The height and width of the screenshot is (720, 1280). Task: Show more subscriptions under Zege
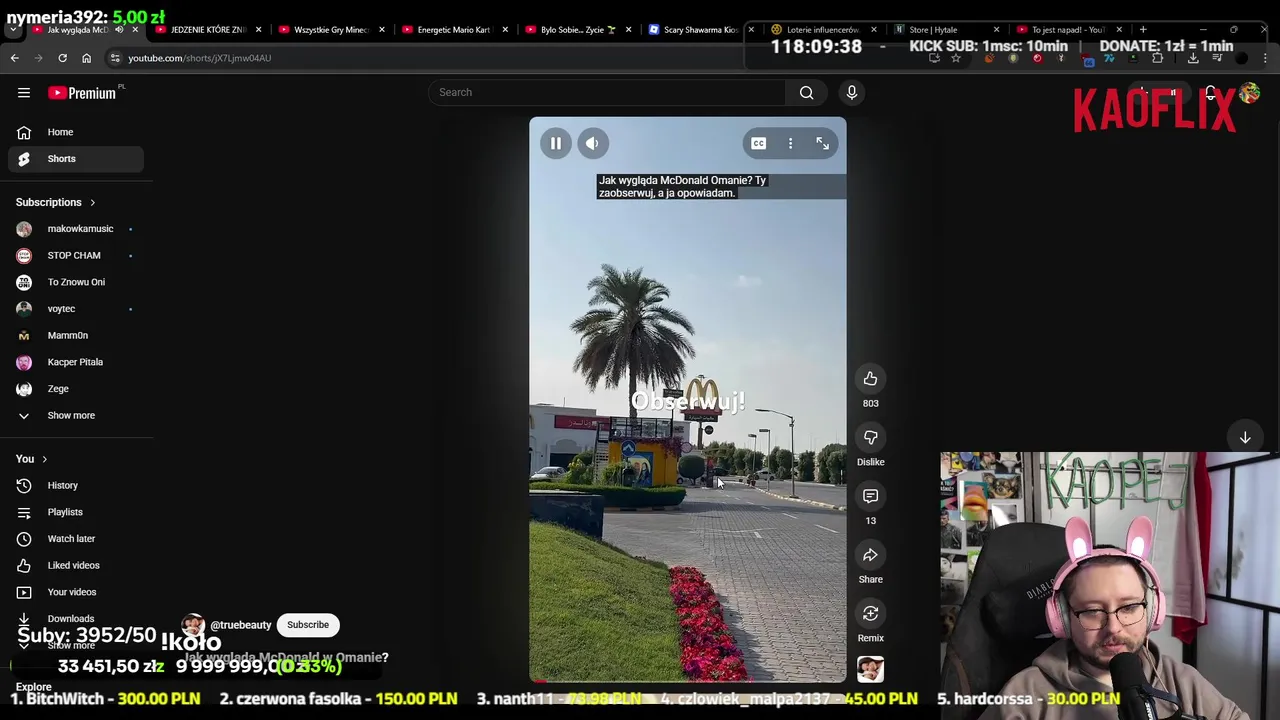pos(76,416)
